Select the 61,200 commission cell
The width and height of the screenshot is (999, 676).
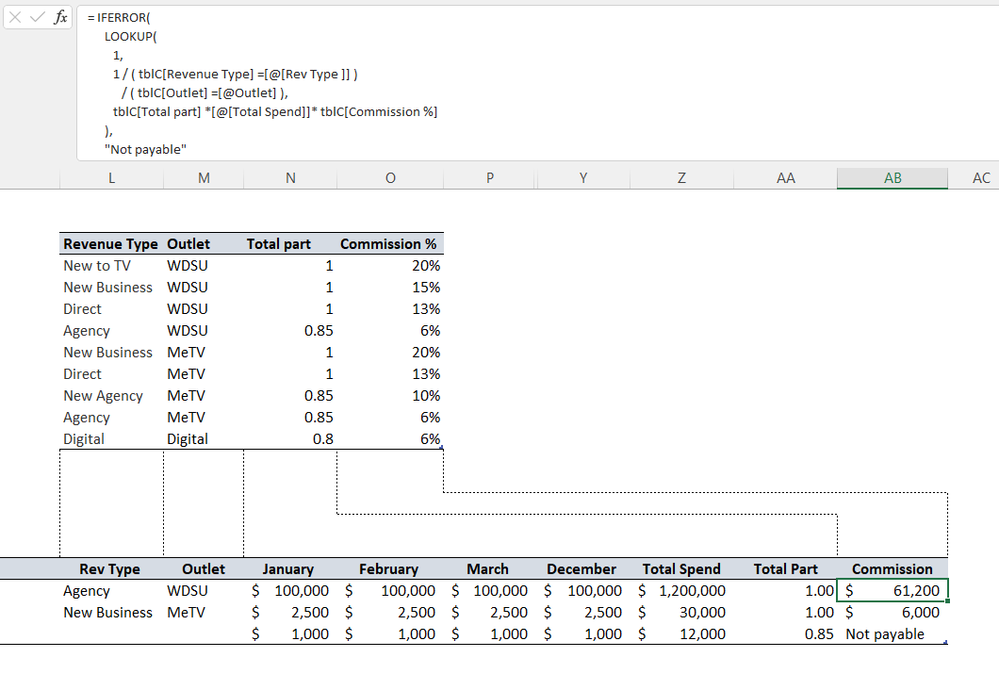click(x=893, y=591)
